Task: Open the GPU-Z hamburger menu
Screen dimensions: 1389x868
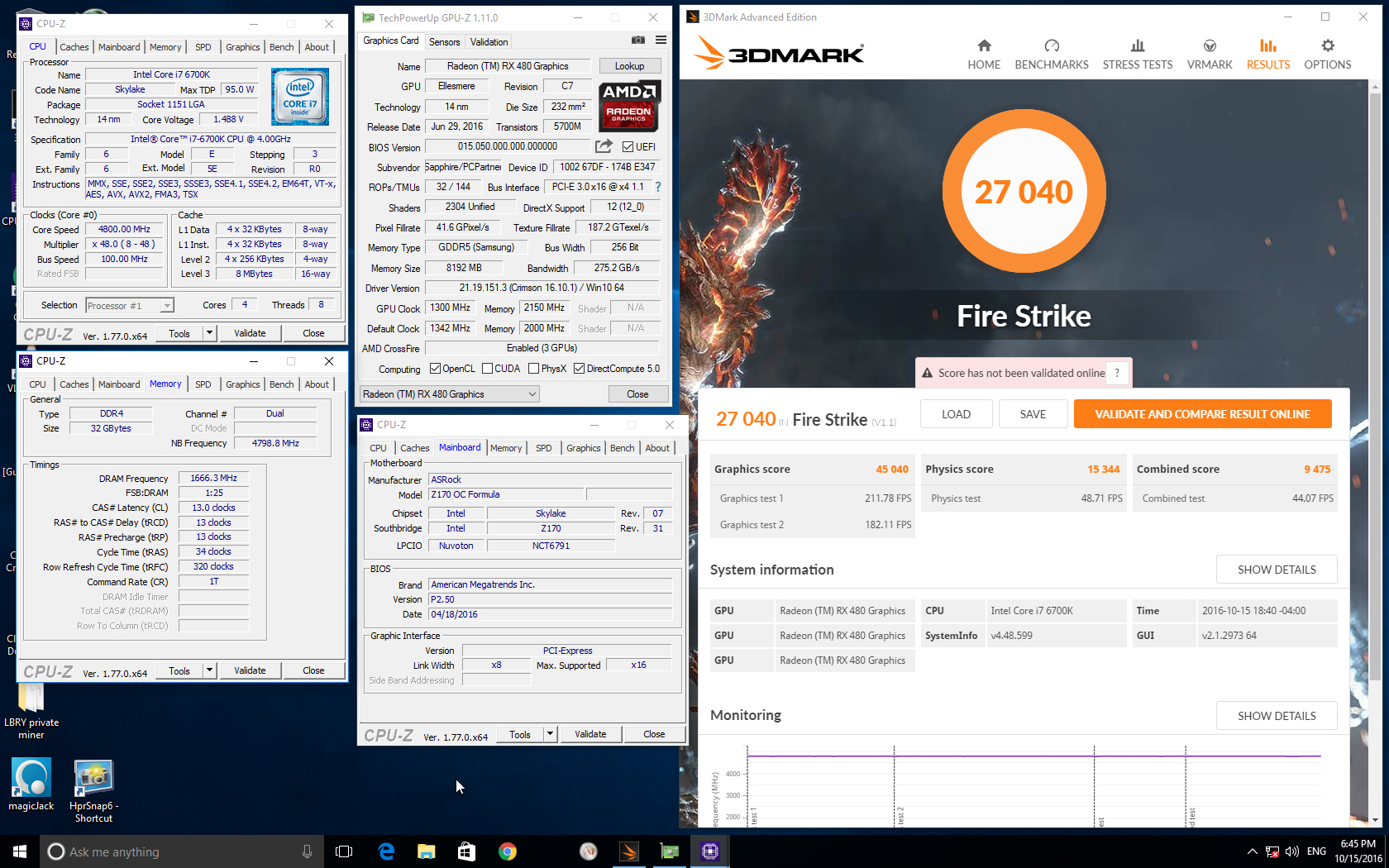Action: point(661,41)
